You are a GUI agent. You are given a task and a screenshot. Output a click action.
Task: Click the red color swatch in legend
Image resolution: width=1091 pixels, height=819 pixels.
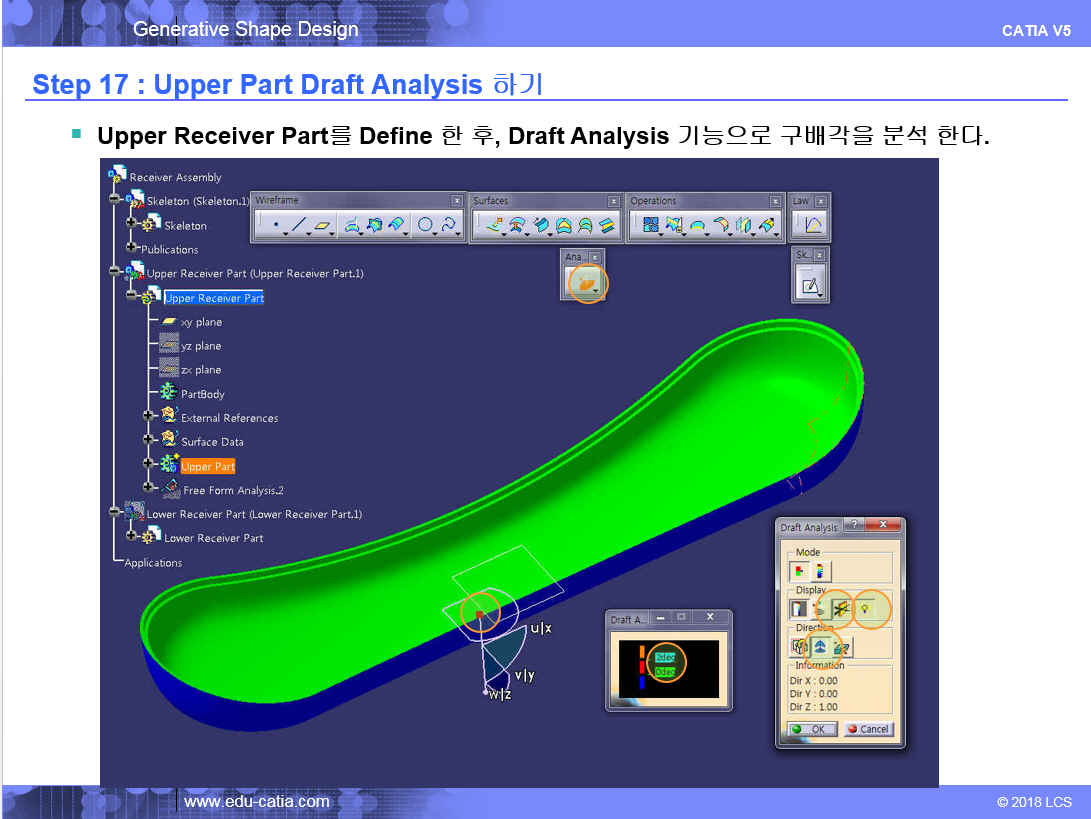pyautogui.click(x=642, y=667)
